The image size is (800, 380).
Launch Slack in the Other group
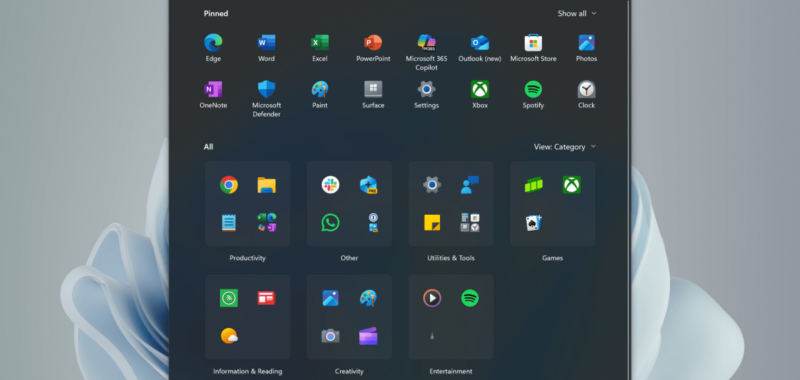(x=330, y=185)
